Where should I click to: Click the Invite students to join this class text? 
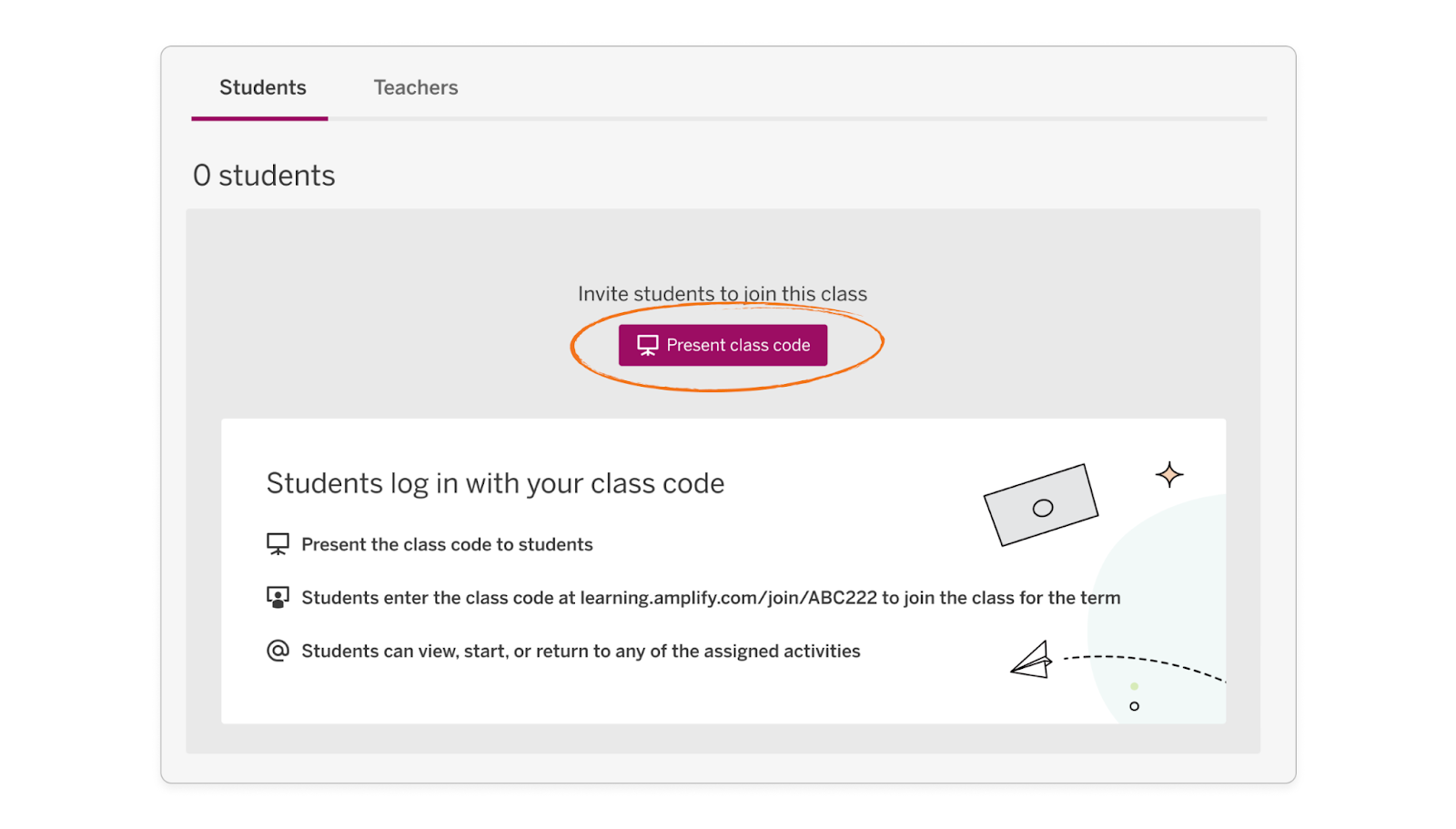(723, 294)
